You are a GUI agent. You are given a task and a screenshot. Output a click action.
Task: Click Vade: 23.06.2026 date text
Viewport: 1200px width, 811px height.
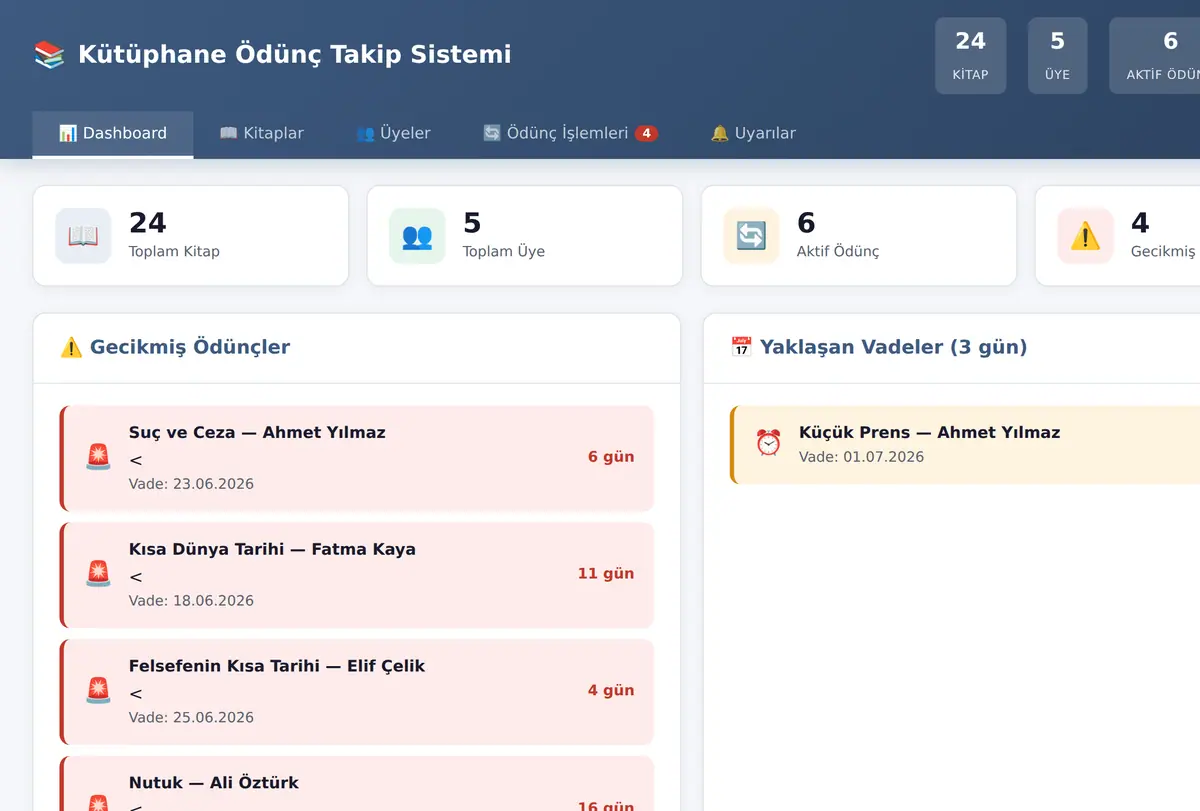[x=191, y=484]
